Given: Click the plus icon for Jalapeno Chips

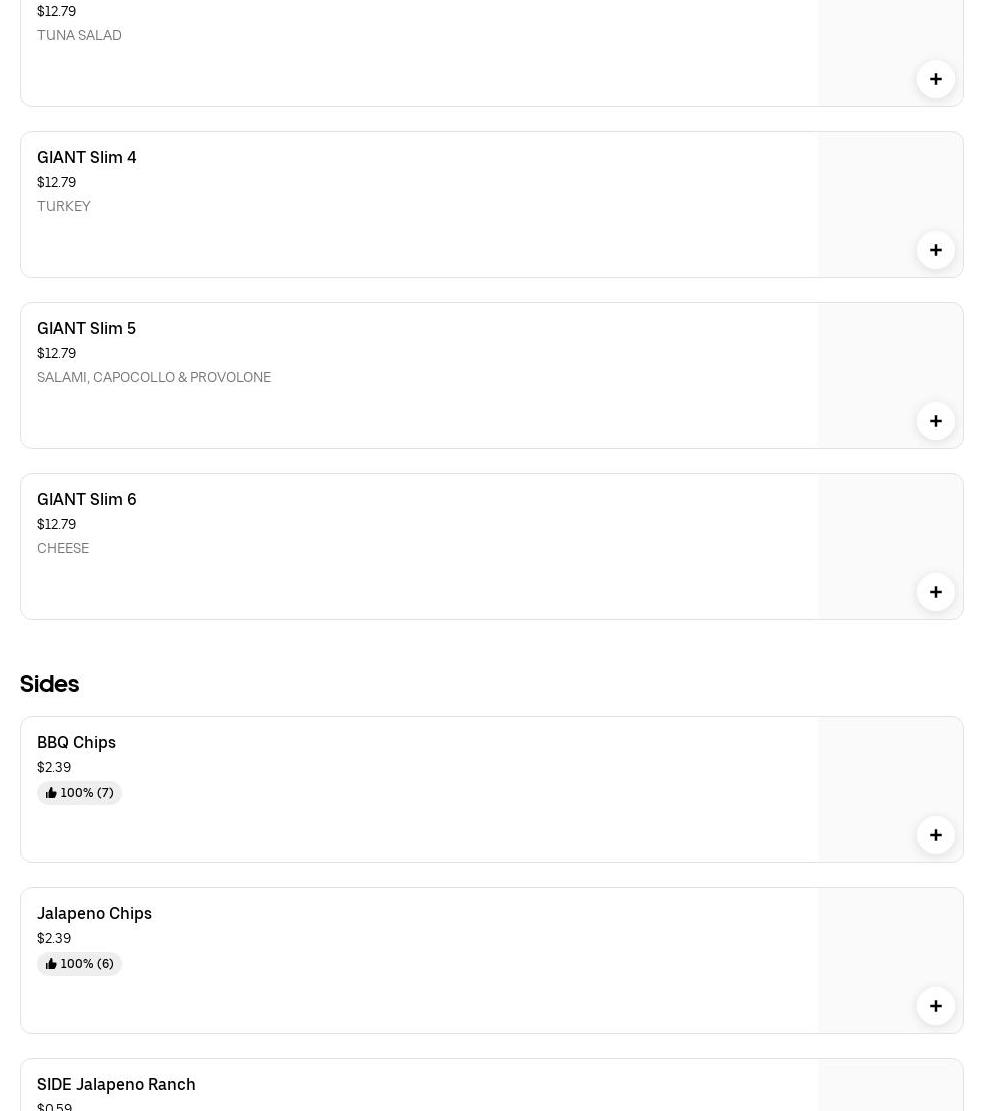Looking at the screenshot, I should click(935, 1006).
